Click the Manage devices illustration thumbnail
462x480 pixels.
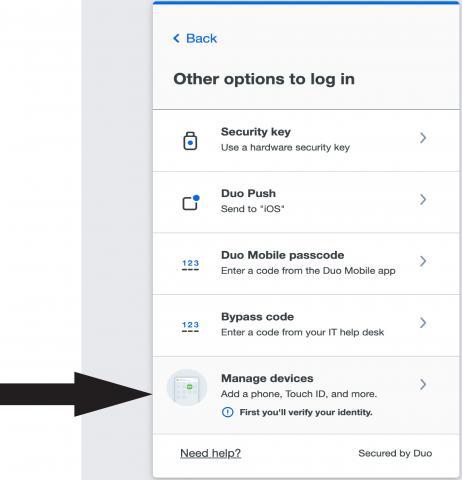(187, 387)
